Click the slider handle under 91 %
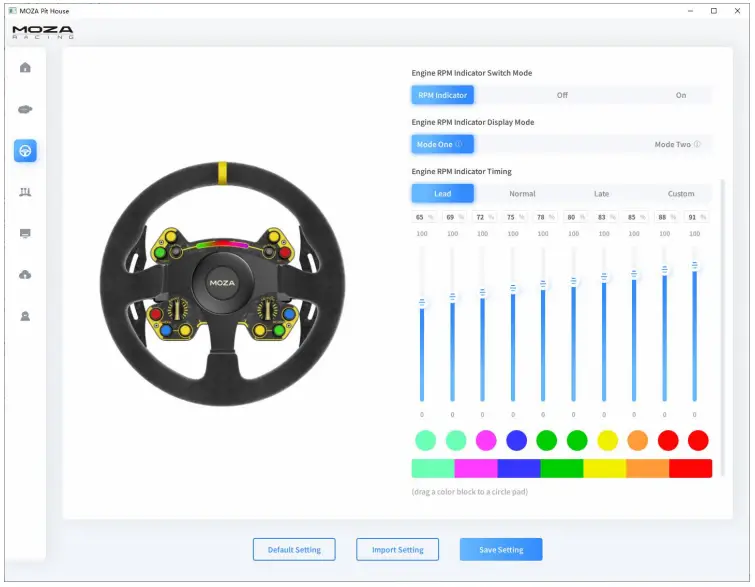The width and height of the screenshot is (755, 587). pyautogui.click(x=694, y=266)
